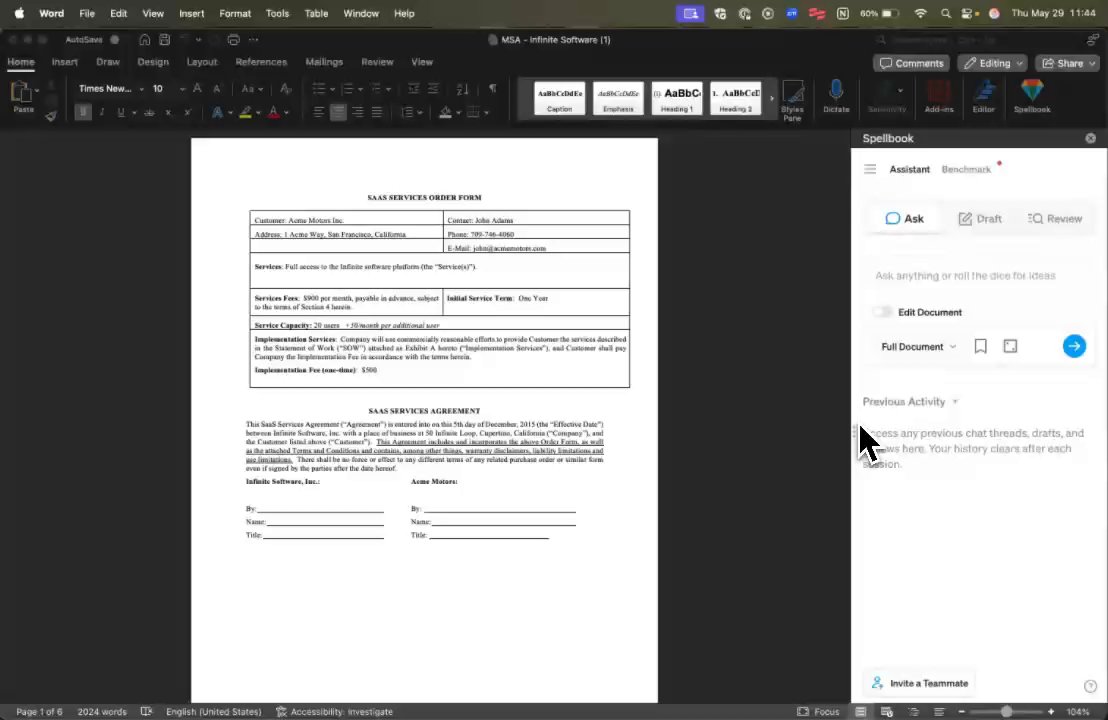This screenshot has height=720, width=1108.
Task: Open the Editing mode dropdown
Action: 993,63
